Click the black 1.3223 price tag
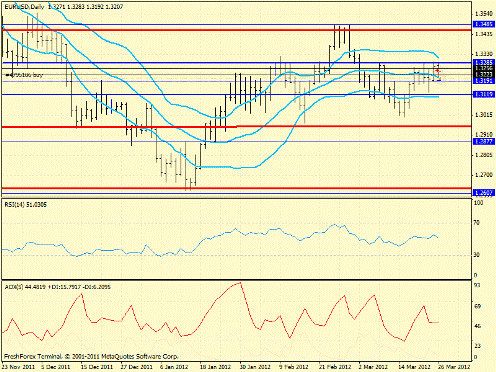496x372 pixels. (484, 74)
